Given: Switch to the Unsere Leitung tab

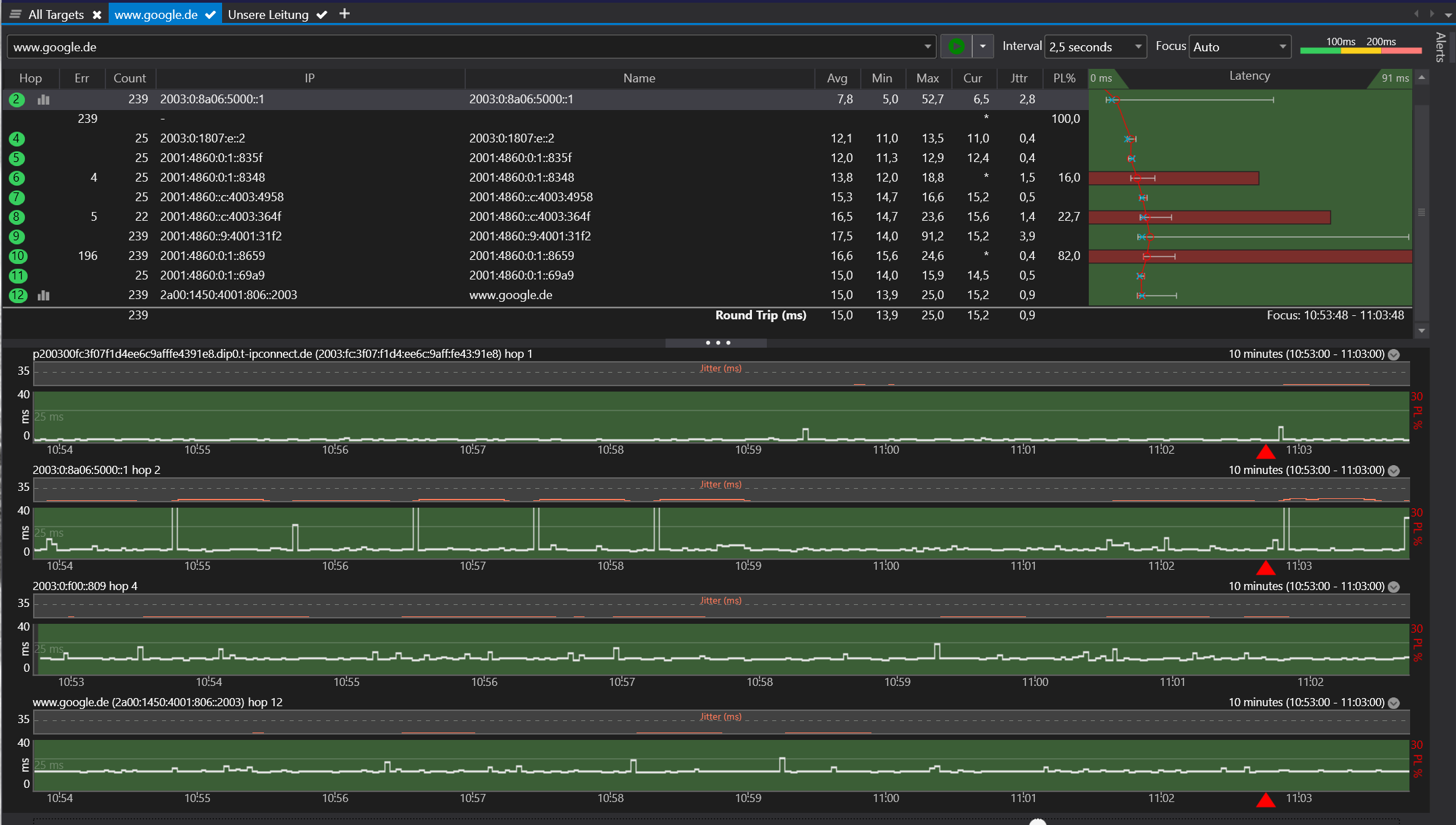Looking at the screenshot, I should [268, 14].
